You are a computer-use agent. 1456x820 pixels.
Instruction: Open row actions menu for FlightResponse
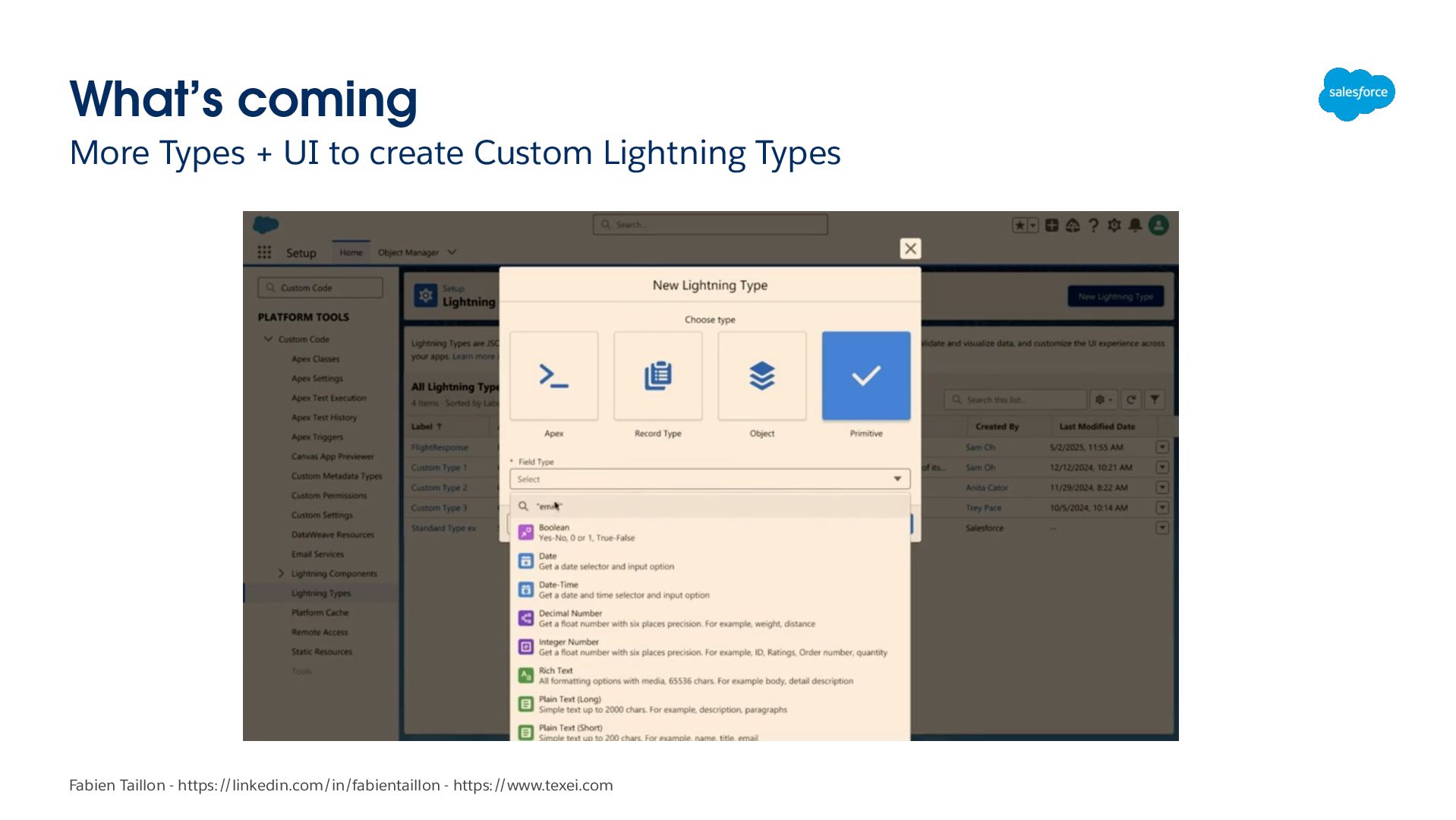[x=1161, y=447]
